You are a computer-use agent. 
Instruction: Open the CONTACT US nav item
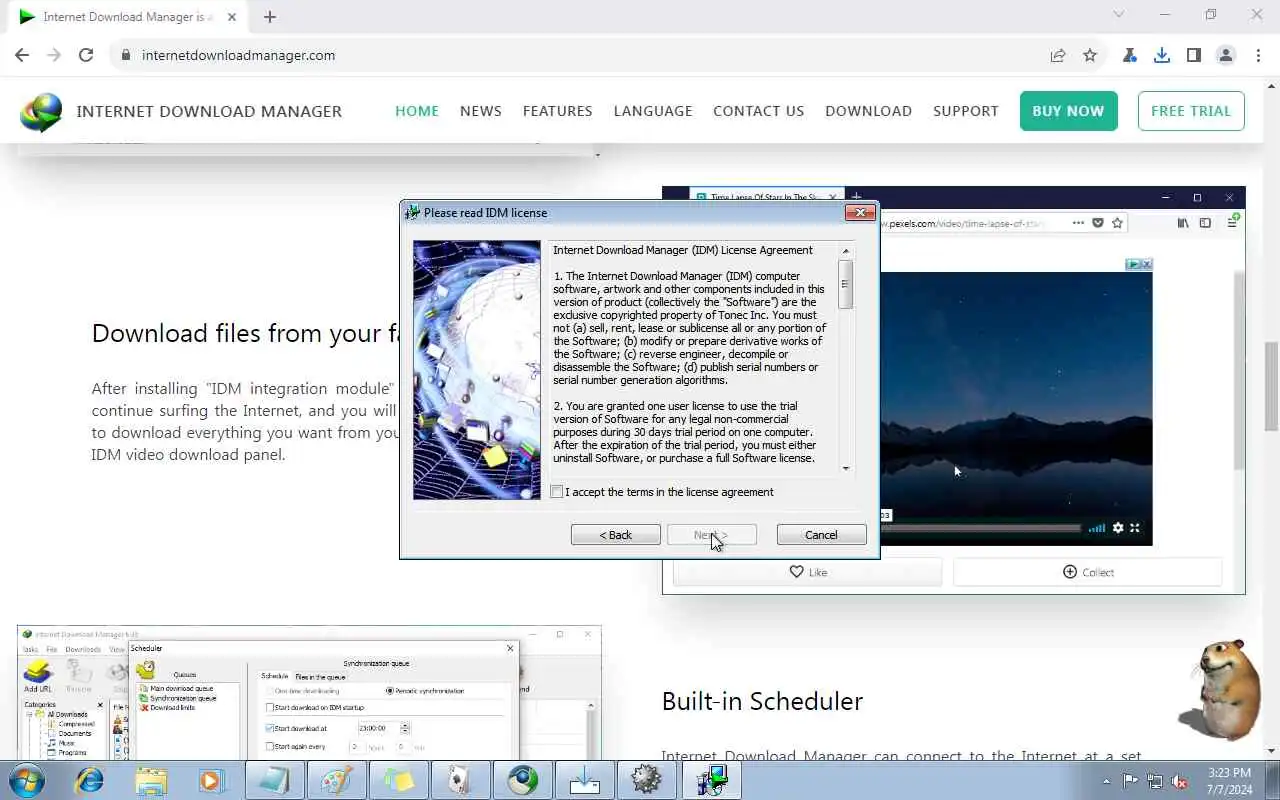click(759, 111)
